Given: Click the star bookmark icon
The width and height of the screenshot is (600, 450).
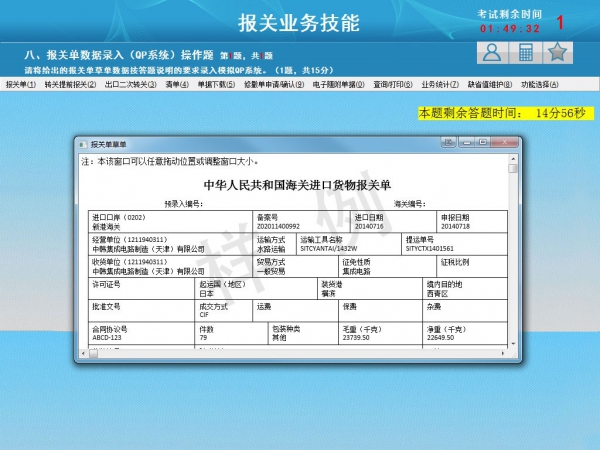Looking at the screenshot, I should 558,53.
